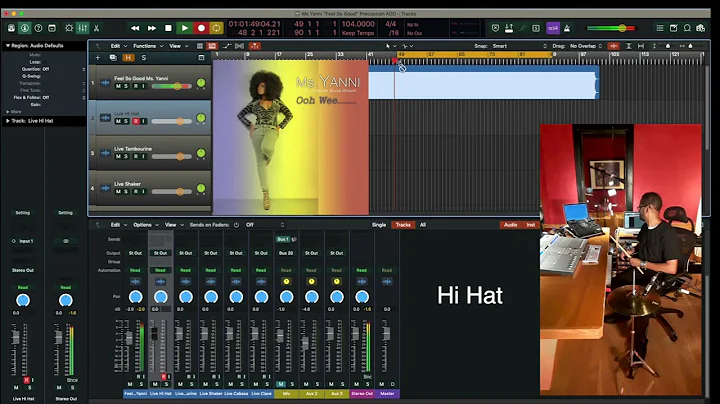Toggle the purple Count-in button
This screenshot has width=720, height=404.
[553, 28]
